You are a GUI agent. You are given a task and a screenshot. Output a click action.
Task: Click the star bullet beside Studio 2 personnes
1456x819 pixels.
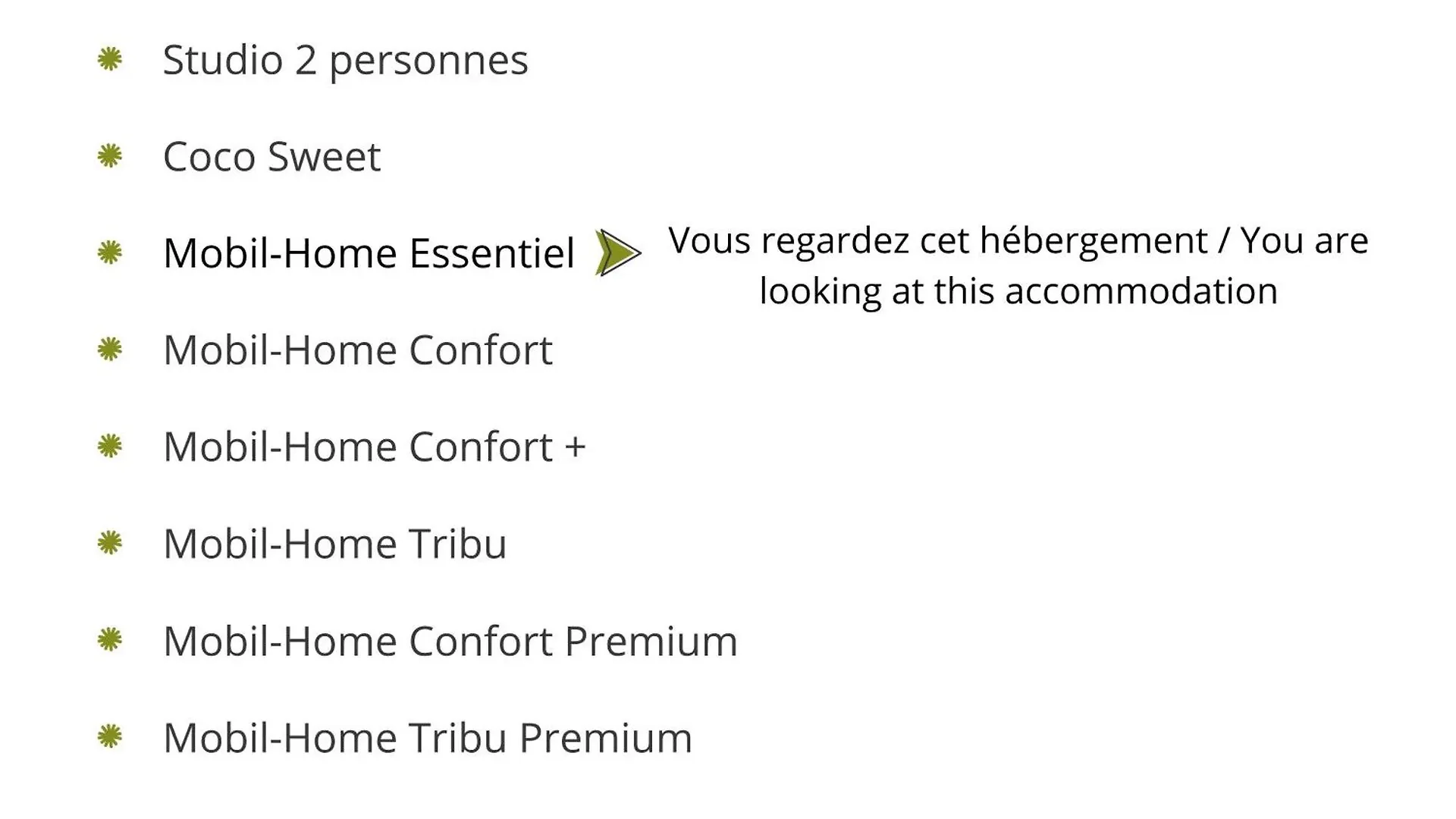(110, 59)
